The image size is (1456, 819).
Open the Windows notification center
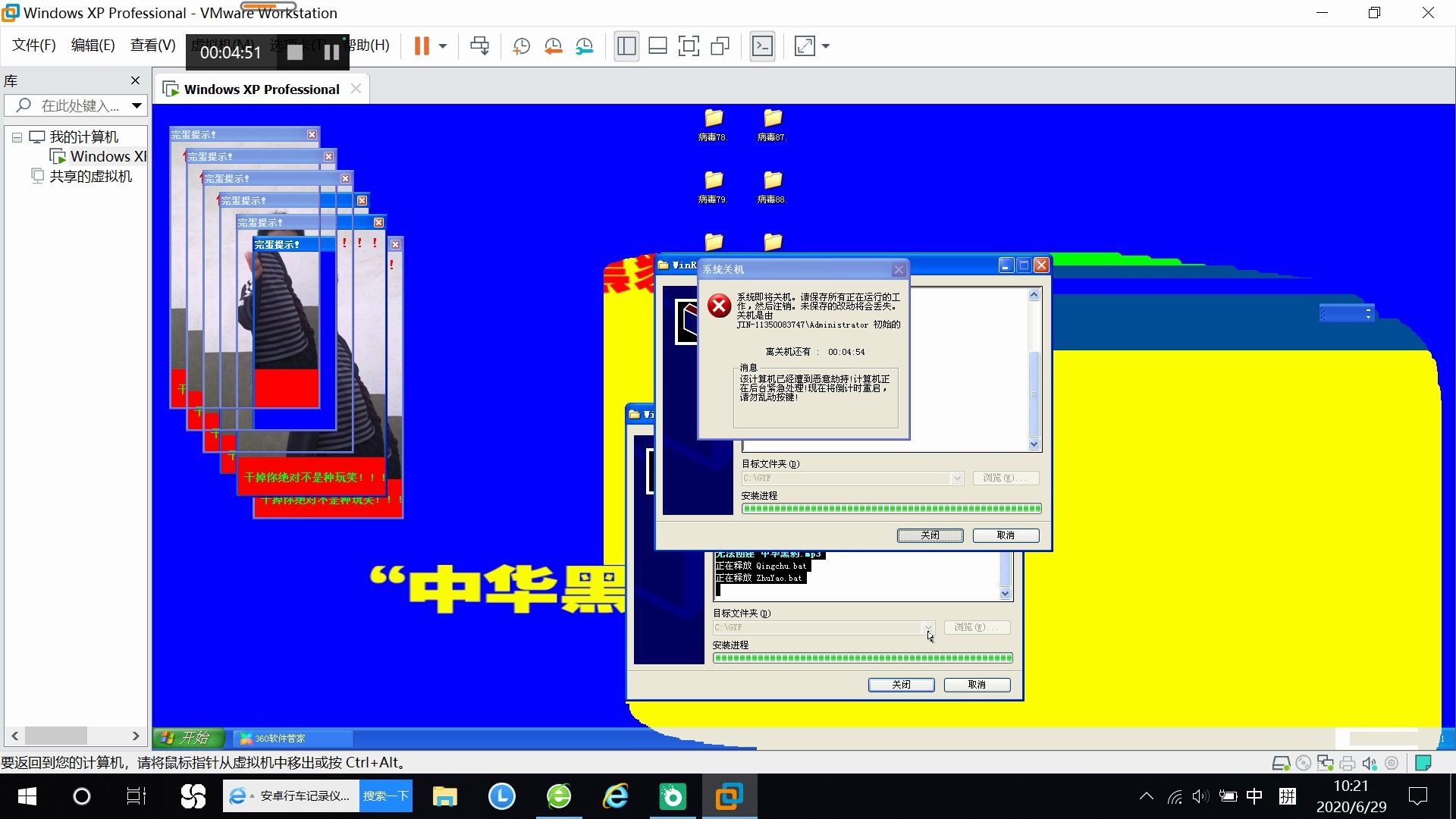point(1417,796)
